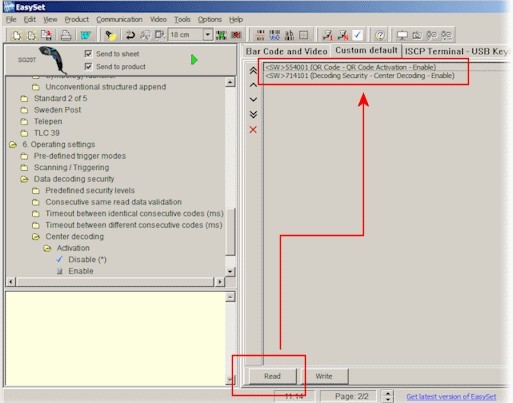
Task: Delete selected command with red X
Action: tap(253, 130)
